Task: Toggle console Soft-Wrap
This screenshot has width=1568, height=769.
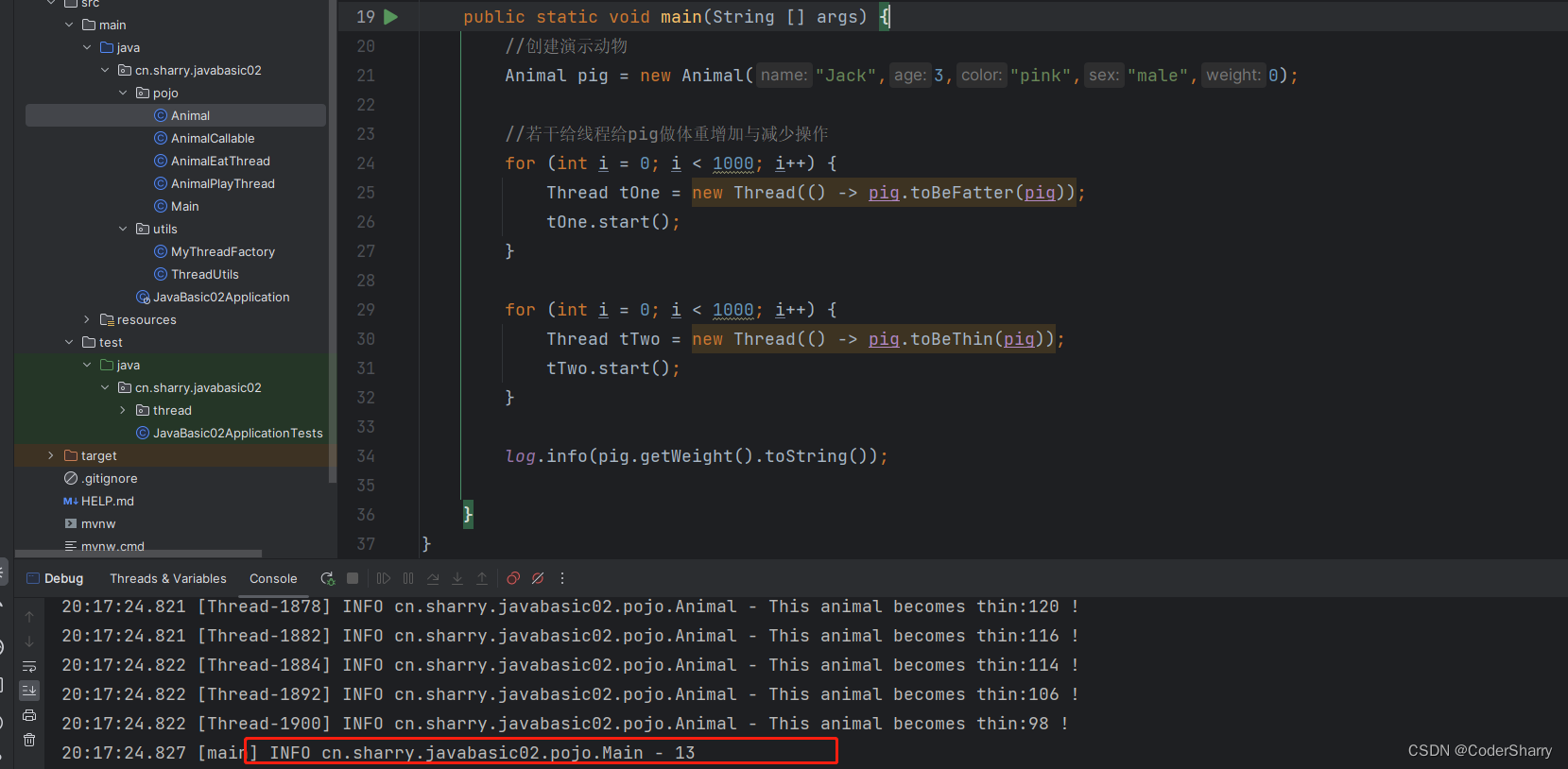Action: (x=29, y=666)
